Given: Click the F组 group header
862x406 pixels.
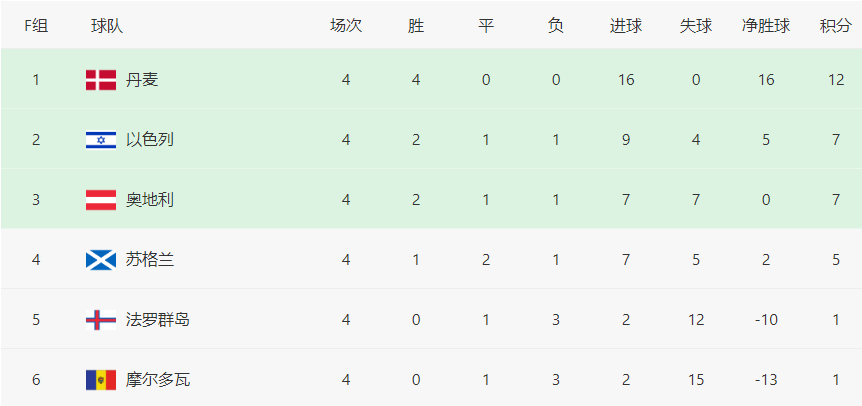Looking at the screenshot, I should pyautogui.click(x=36, y=26).
